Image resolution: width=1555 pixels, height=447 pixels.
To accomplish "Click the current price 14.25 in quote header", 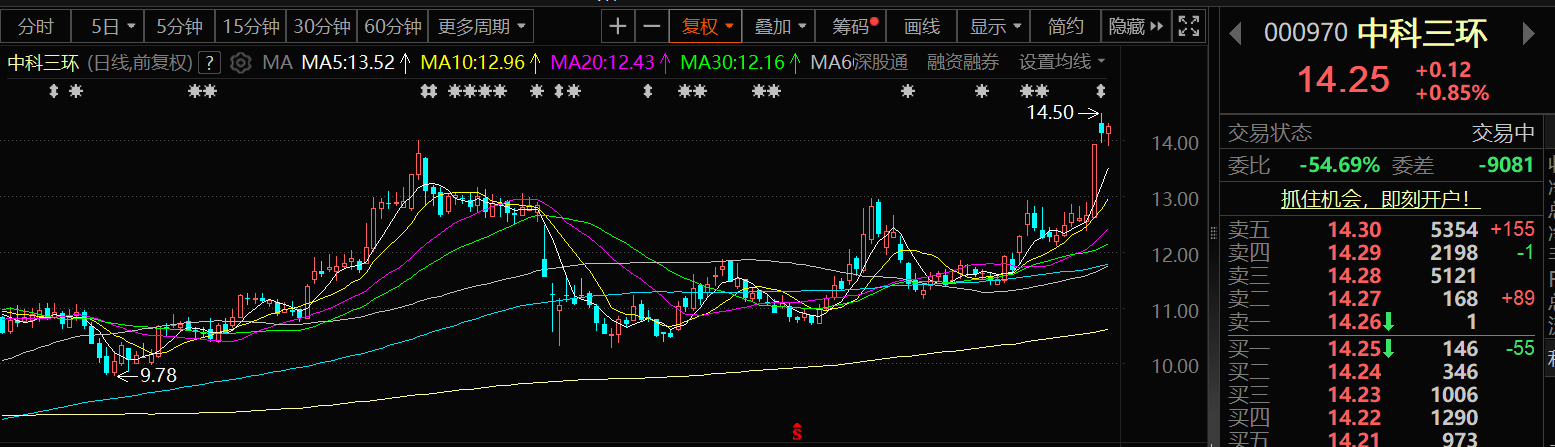I will (x=1344, y=79).
